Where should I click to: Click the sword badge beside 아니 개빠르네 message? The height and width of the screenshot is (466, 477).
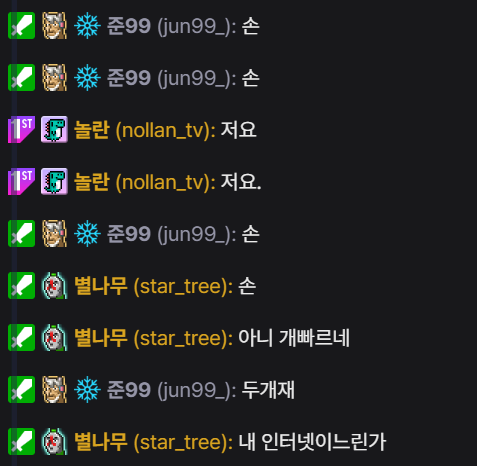click(x=21, y=337)
